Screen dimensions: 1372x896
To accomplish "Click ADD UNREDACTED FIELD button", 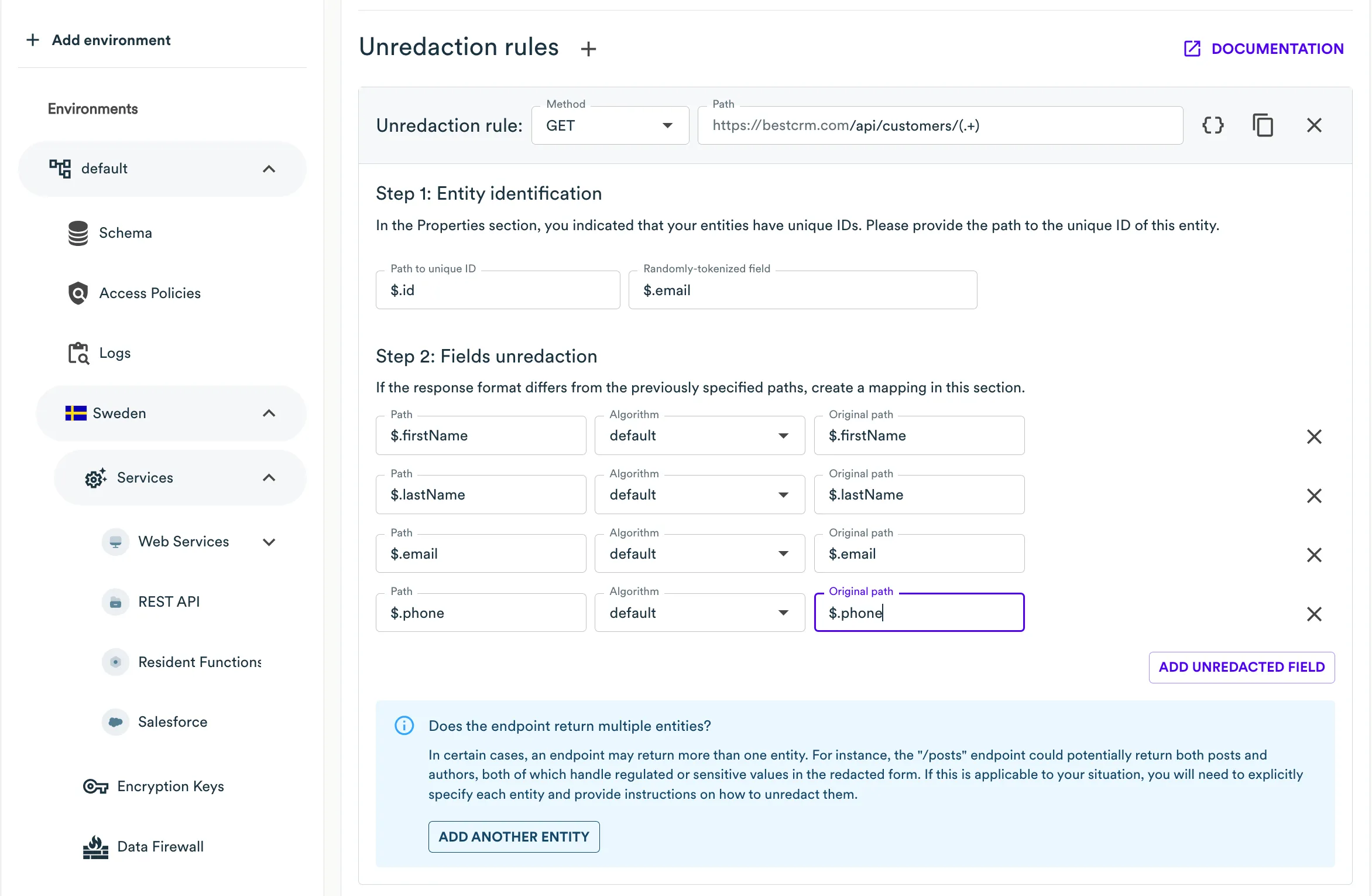I will point(1241,667).
